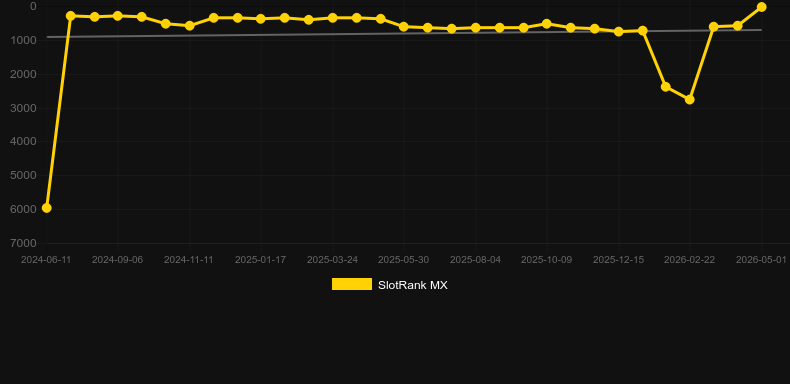Click the data point near 2400 rank
Viewport: 790px width, 384px height.
pos(666,87)
